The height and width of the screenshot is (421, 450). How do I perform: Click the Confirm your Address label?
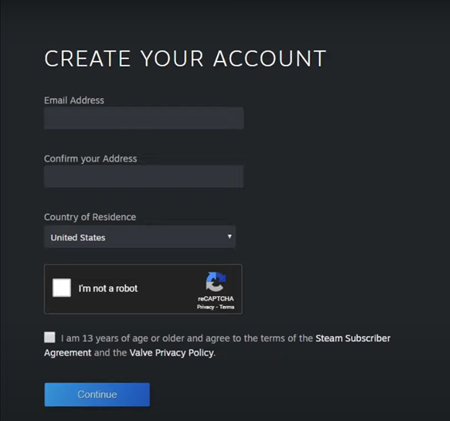(x=90, y=159)
